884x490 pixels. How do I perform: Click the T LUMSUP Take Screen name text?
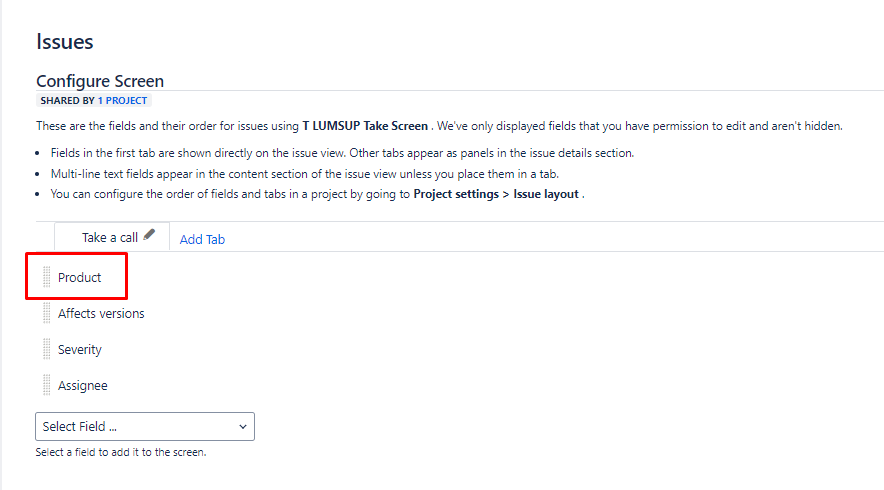click(x=365, y=126)
